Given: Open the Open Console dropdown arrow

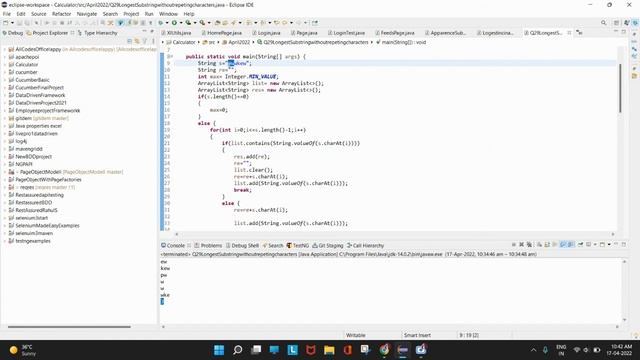Looking at the screenshot, I should 609,244.
